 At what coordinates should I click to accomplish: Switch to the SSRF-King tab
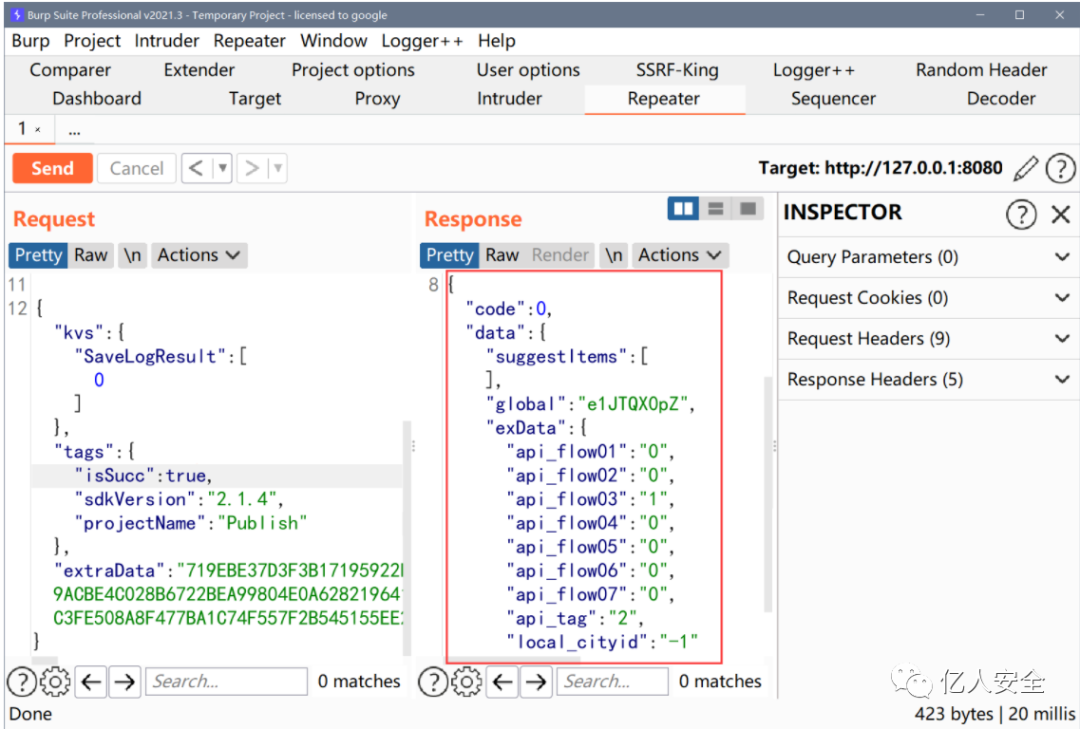point(677,70)
